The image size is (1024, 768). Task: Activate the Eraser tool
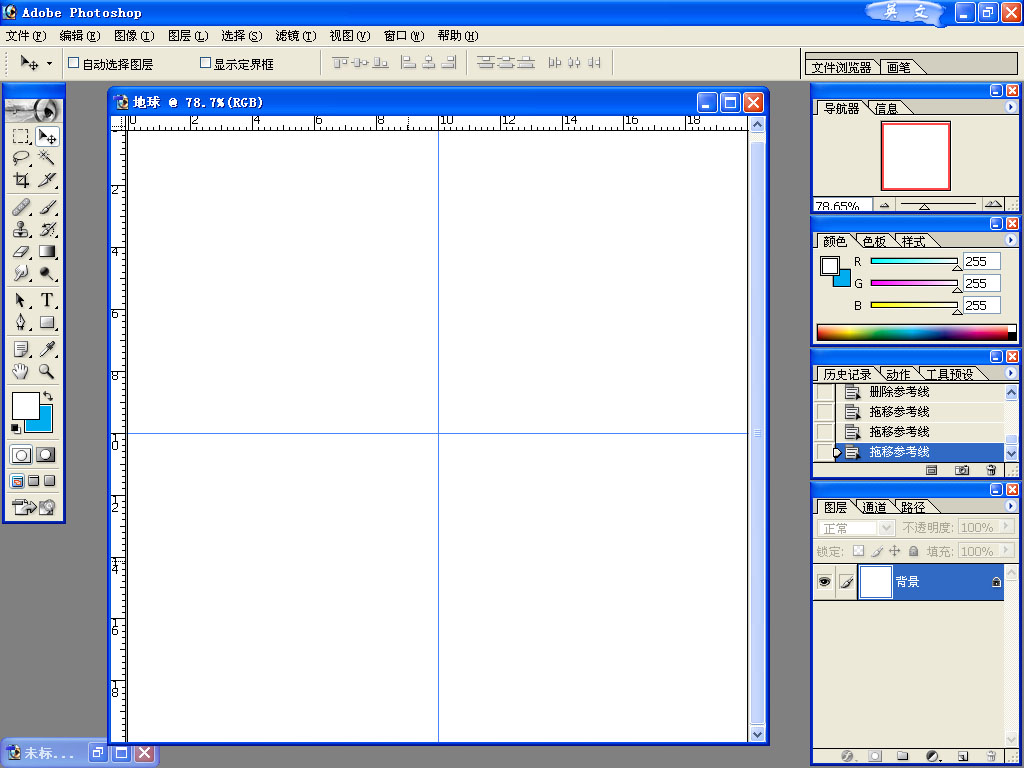pyautogui.click(x=21, y=251)
